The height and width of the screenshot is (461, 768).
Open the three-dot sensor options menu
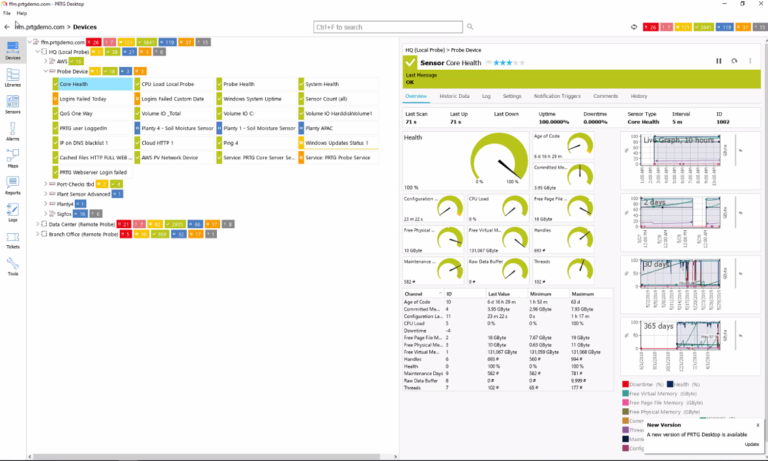coord(750,61)
